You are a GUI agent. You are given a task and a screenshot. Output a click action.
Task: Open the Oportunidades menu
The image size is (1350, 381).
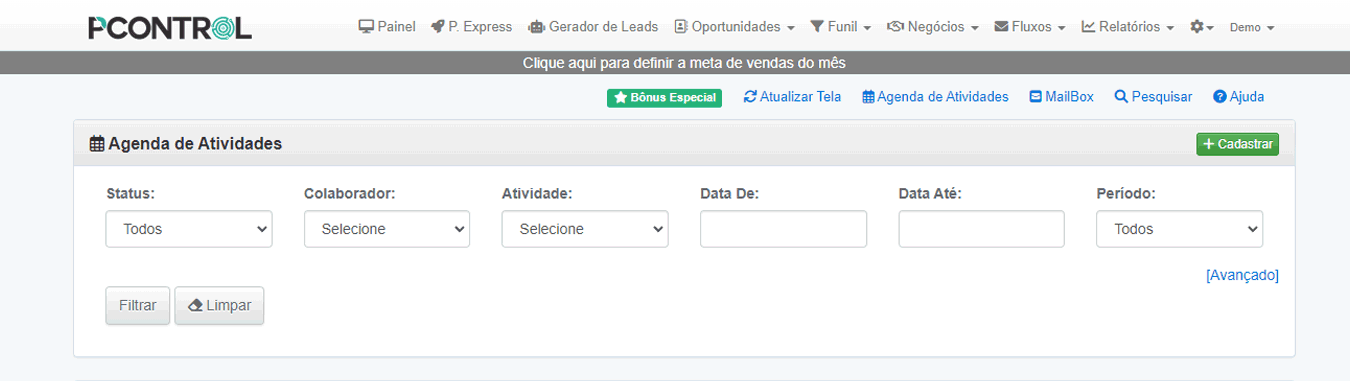pos(735,27)
